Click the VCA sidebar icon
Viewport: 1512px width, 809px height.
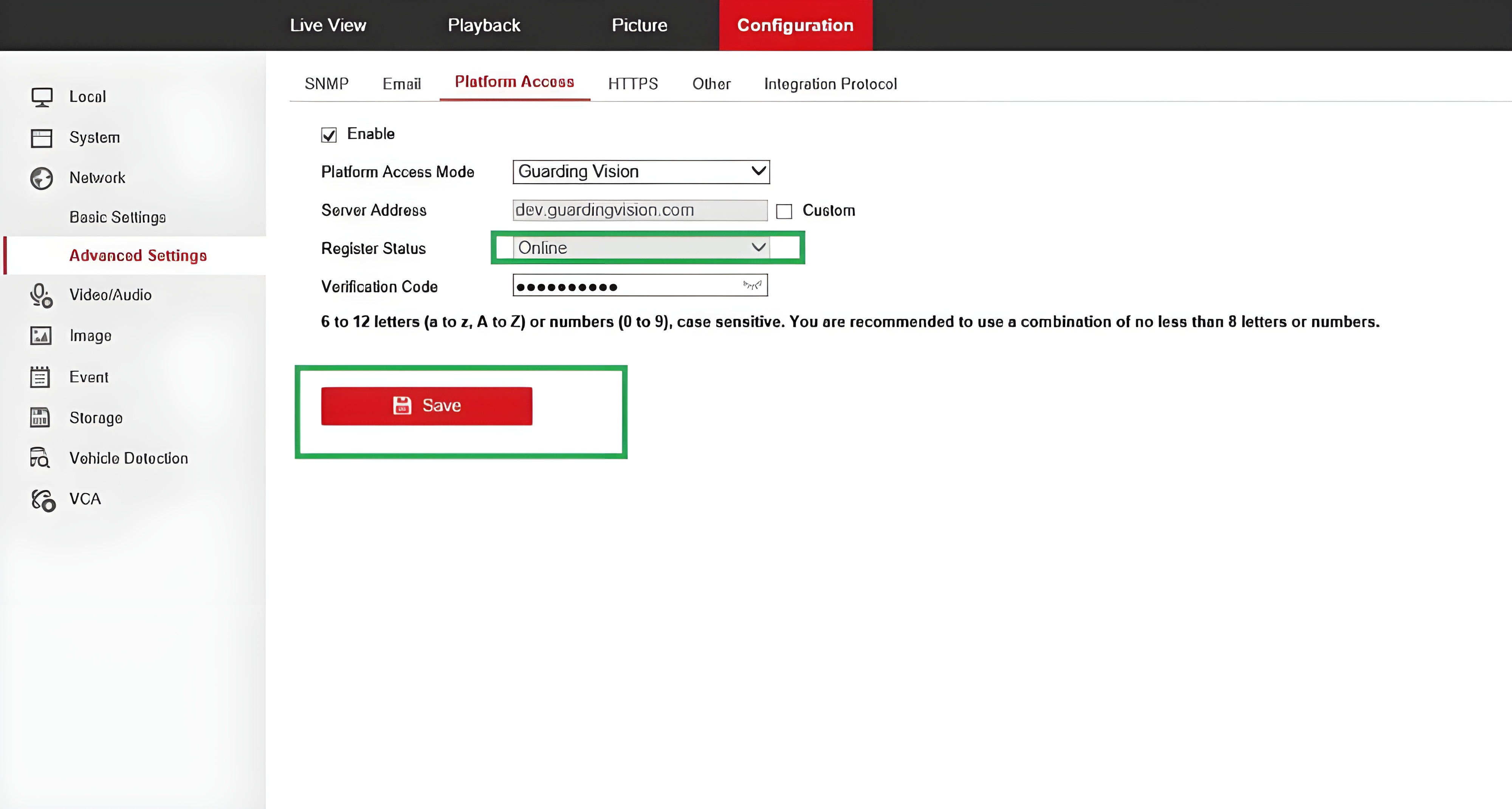click(43, 500)
